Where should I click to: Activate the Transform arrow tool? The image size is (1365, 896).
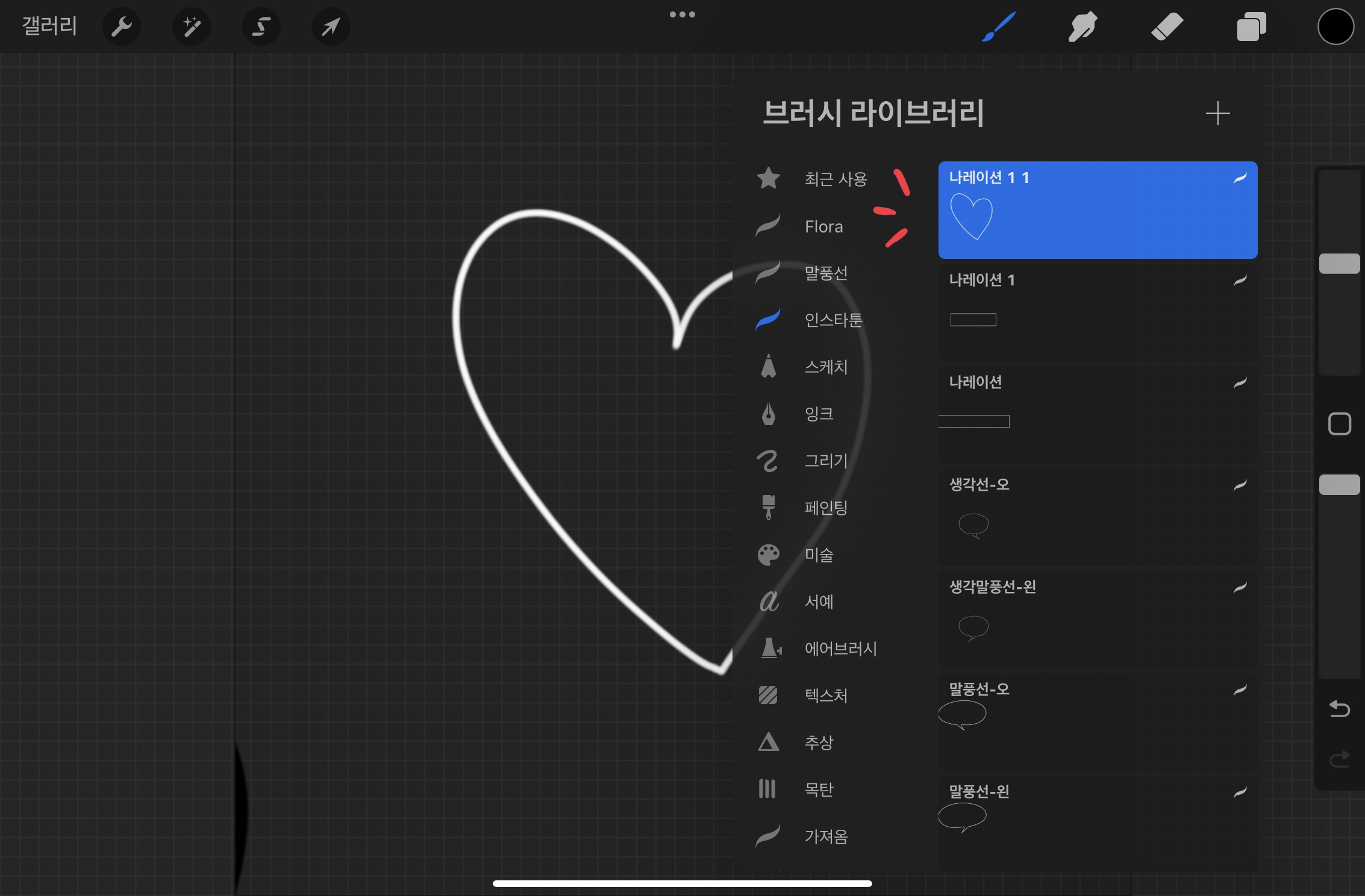pyautogui.click(x=331, y=26)
